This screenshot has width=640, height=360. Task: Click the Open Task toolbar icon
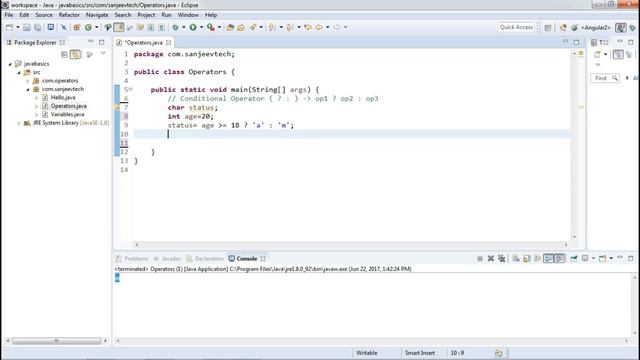(x=241, y=27)
